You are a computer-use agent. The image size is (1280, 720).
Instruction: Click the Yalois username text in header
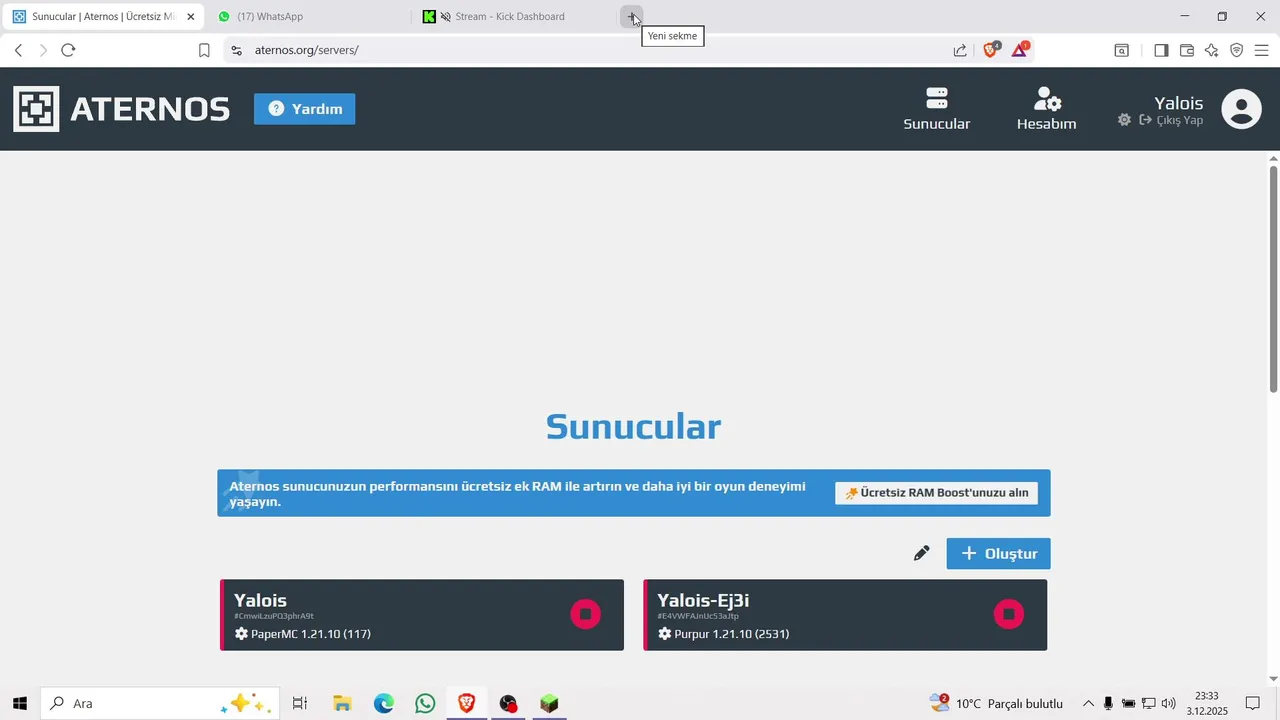point(1179,103)
